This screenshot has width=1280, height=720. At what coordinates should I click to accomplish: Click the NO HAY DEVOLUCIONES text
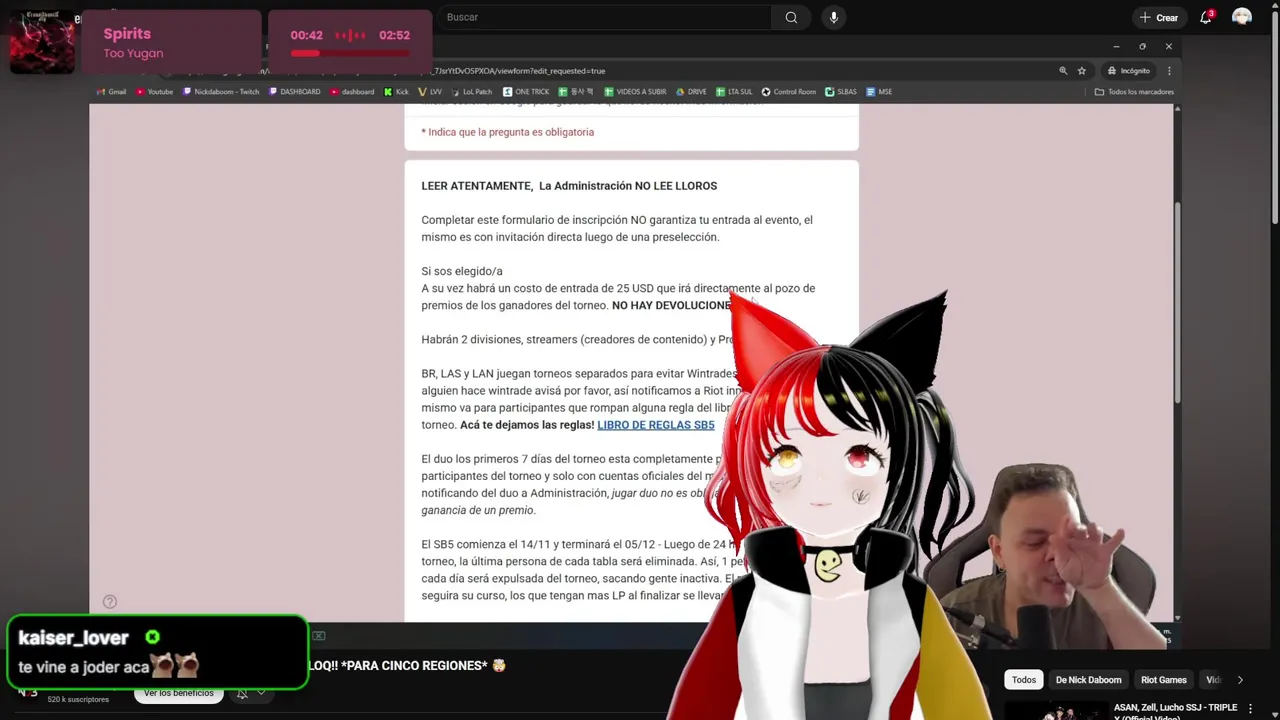click(673, 305)
